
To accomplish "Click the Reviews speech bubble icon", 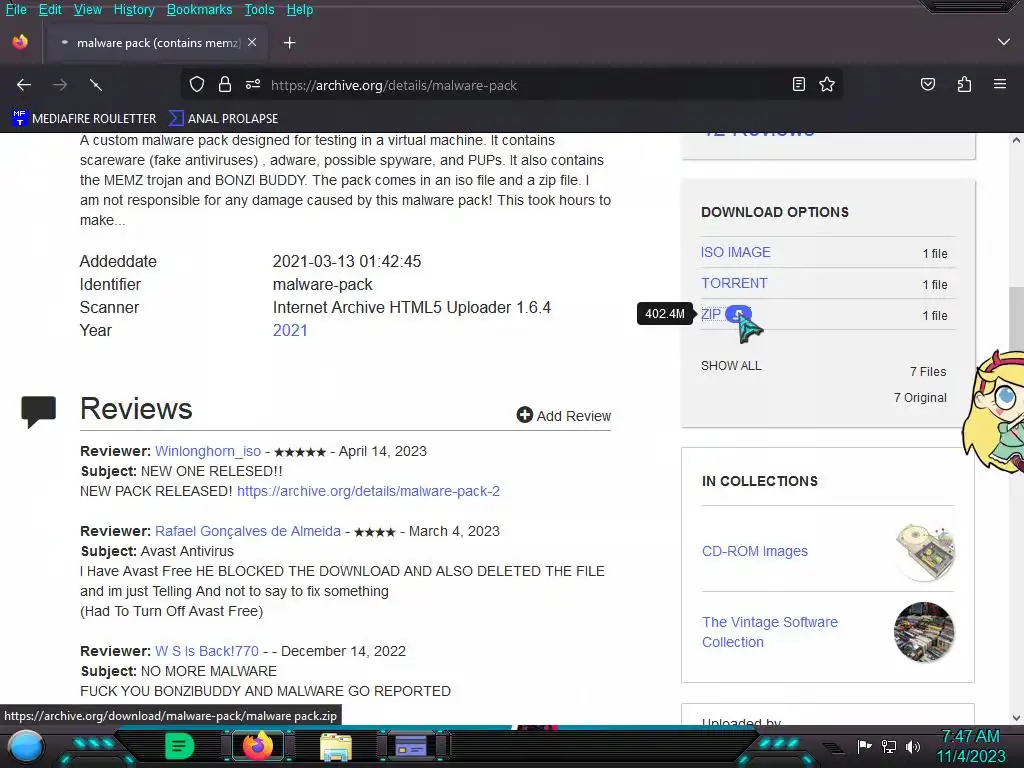I will point(39,411).
